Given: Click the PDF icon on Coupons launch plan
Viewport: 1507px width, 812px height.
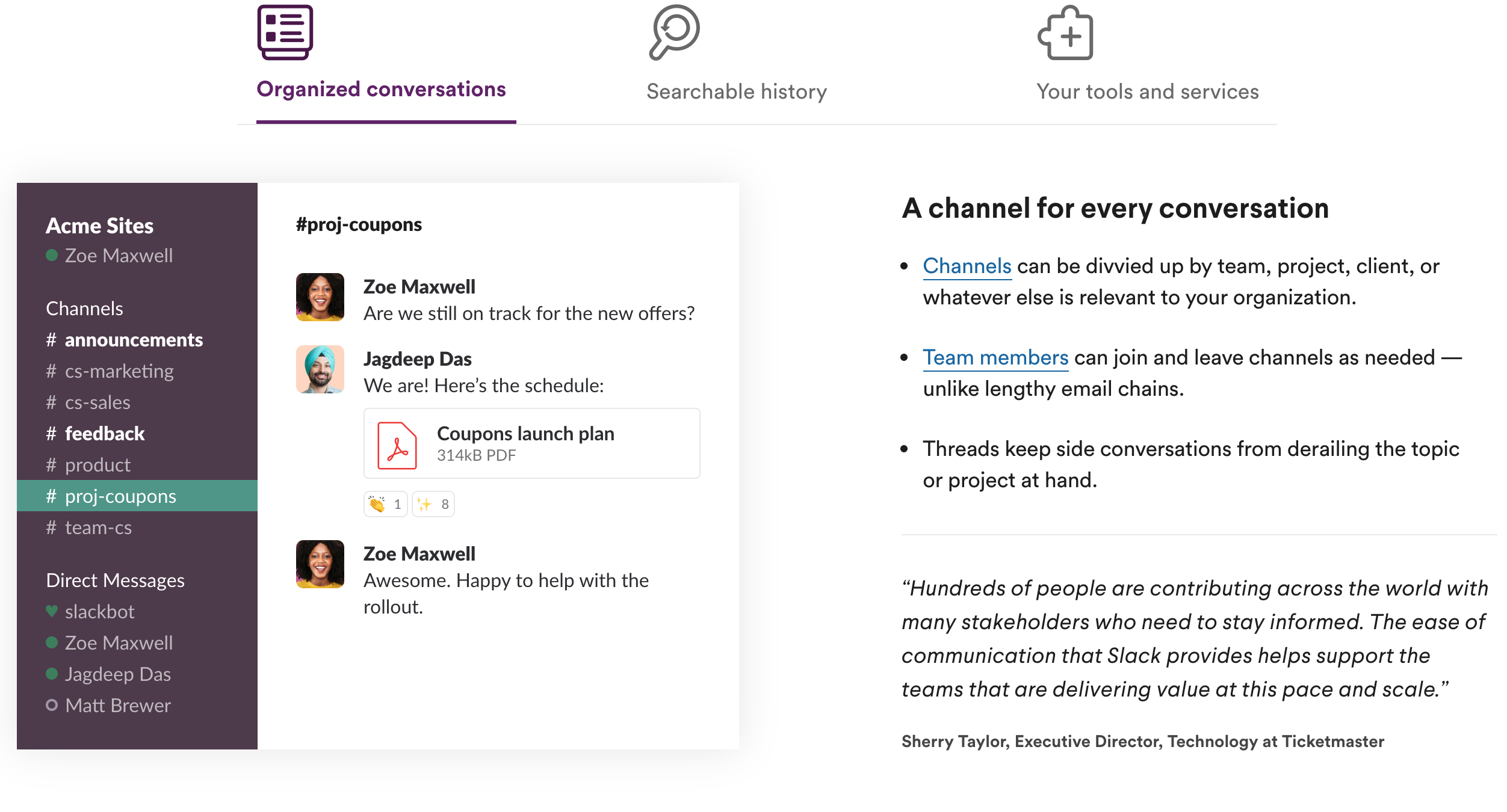Looking at the screenshot, I should (x=397, y=445).
